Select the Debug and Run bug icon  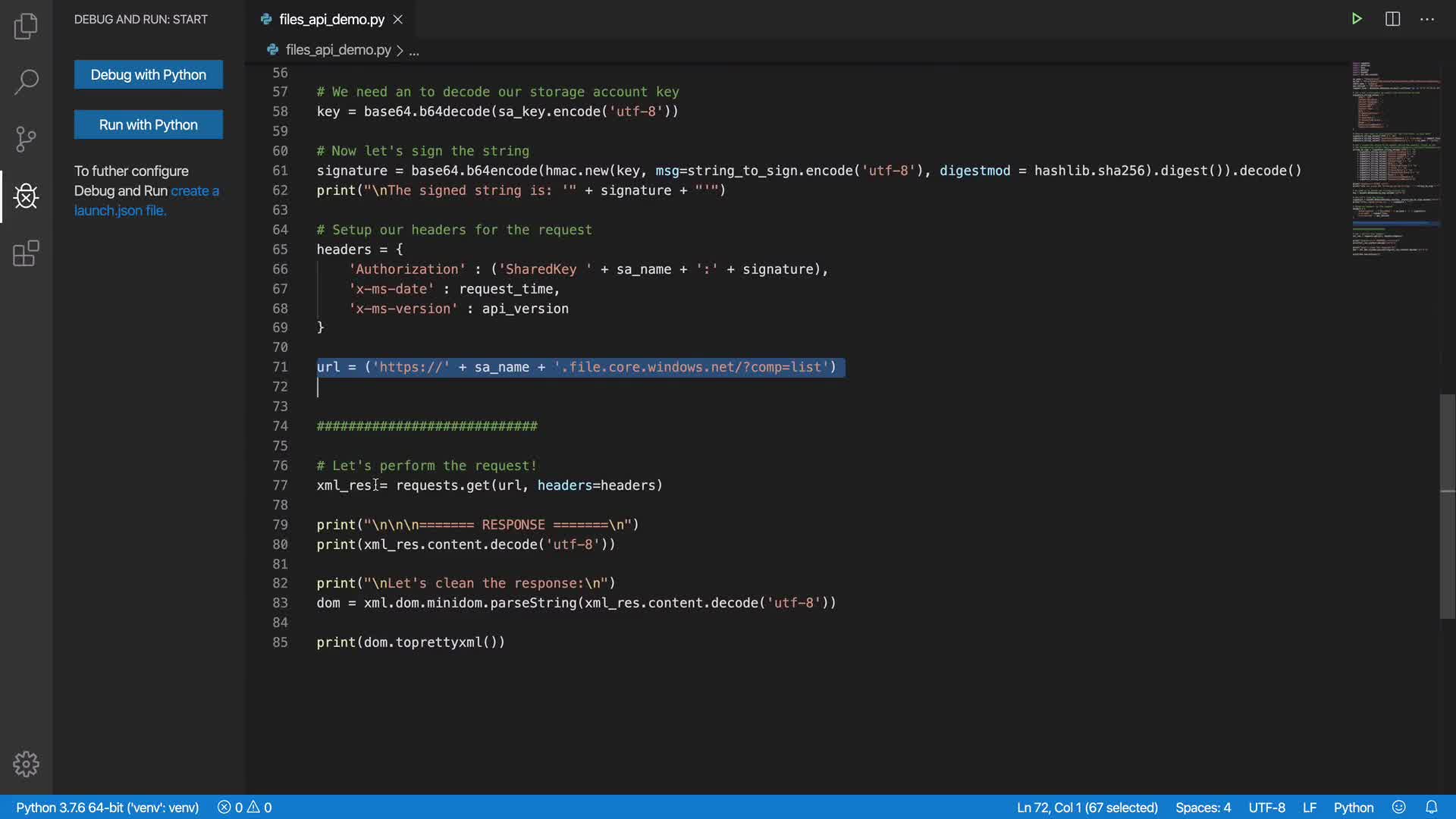26,196
